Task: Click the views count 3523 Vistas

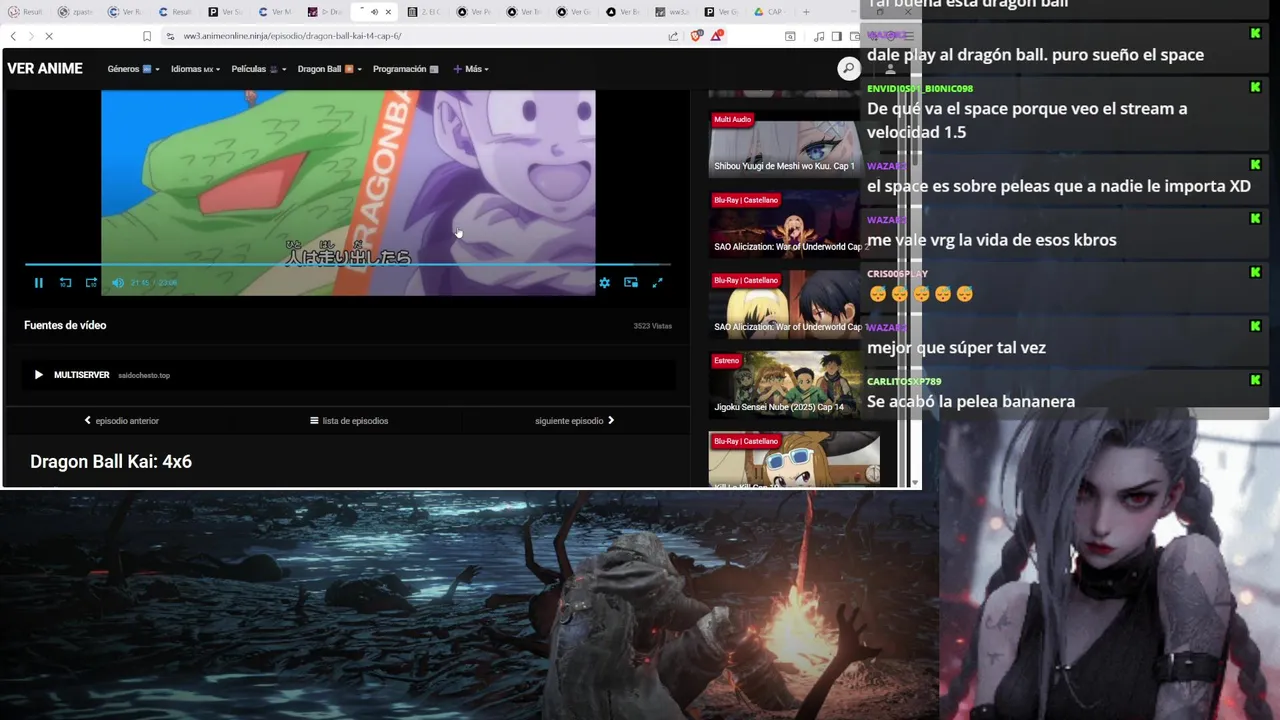Action: coord(653,326)
